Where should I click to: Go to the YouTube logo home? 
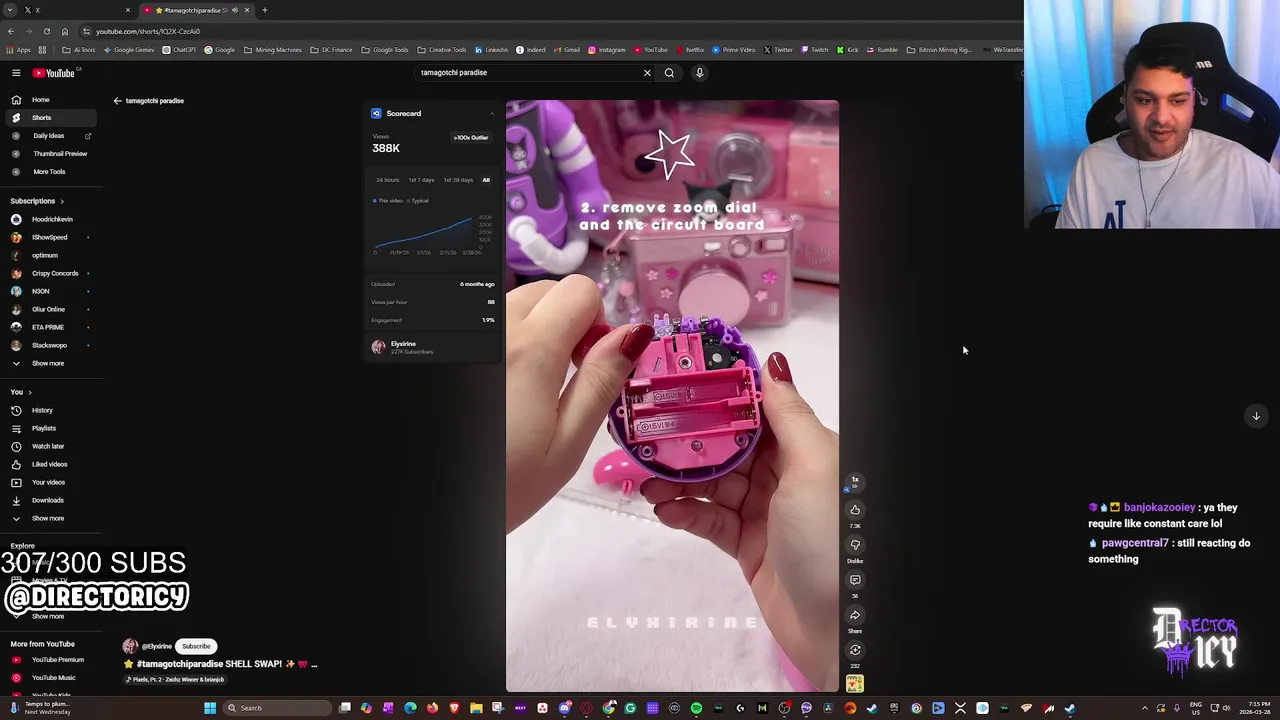pyautogui.click(x=53, y=73)
